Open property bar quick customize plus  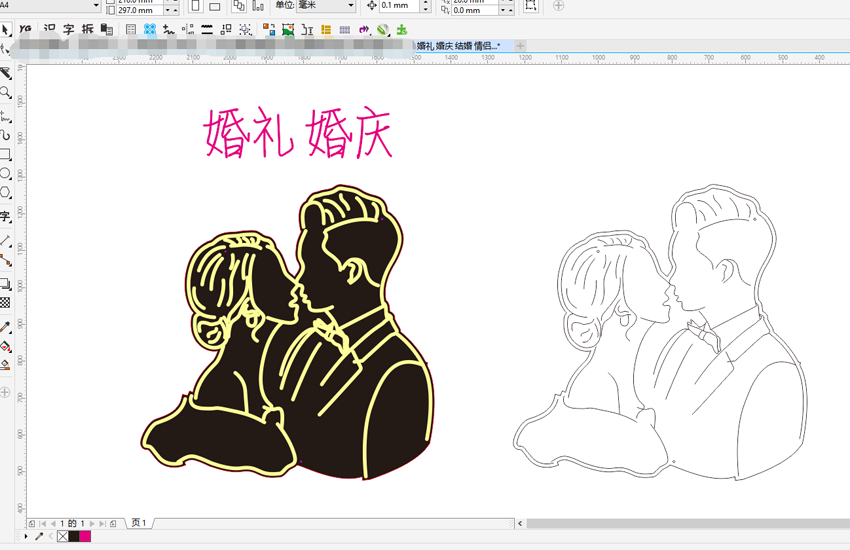558,5
